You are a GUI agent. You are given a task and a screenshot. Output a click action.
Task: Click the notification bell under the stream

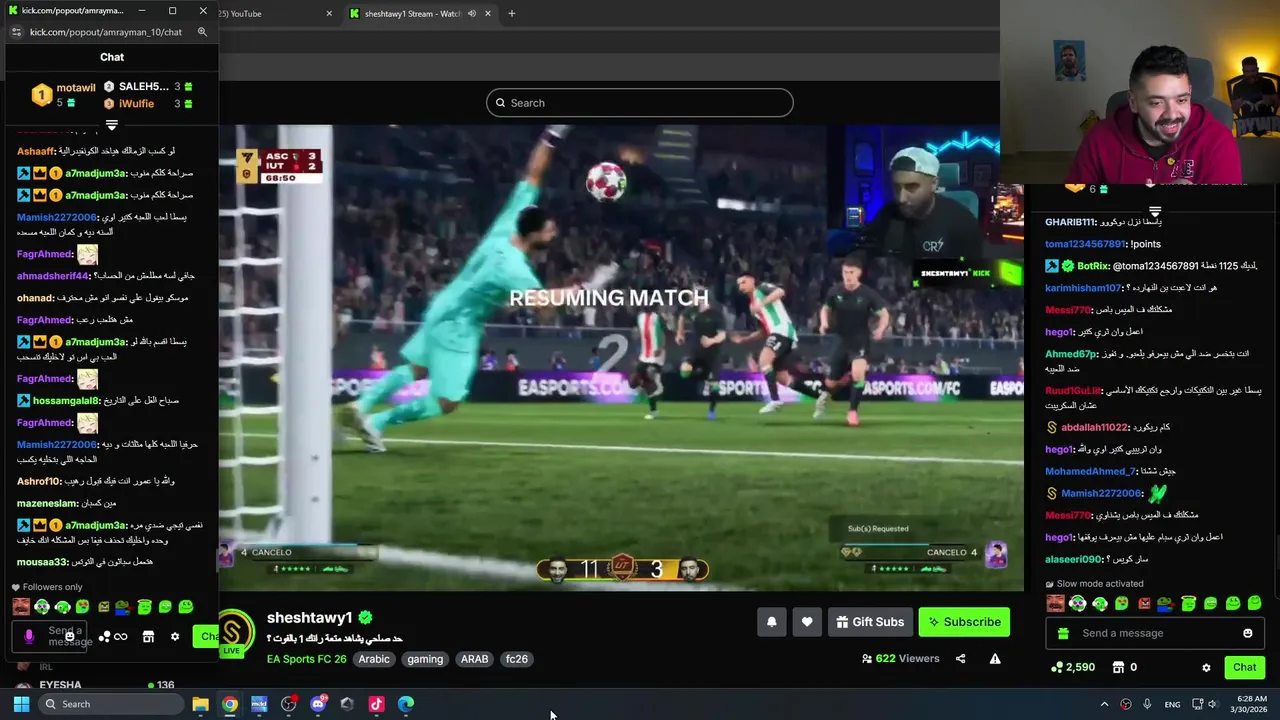pos(771,622)
